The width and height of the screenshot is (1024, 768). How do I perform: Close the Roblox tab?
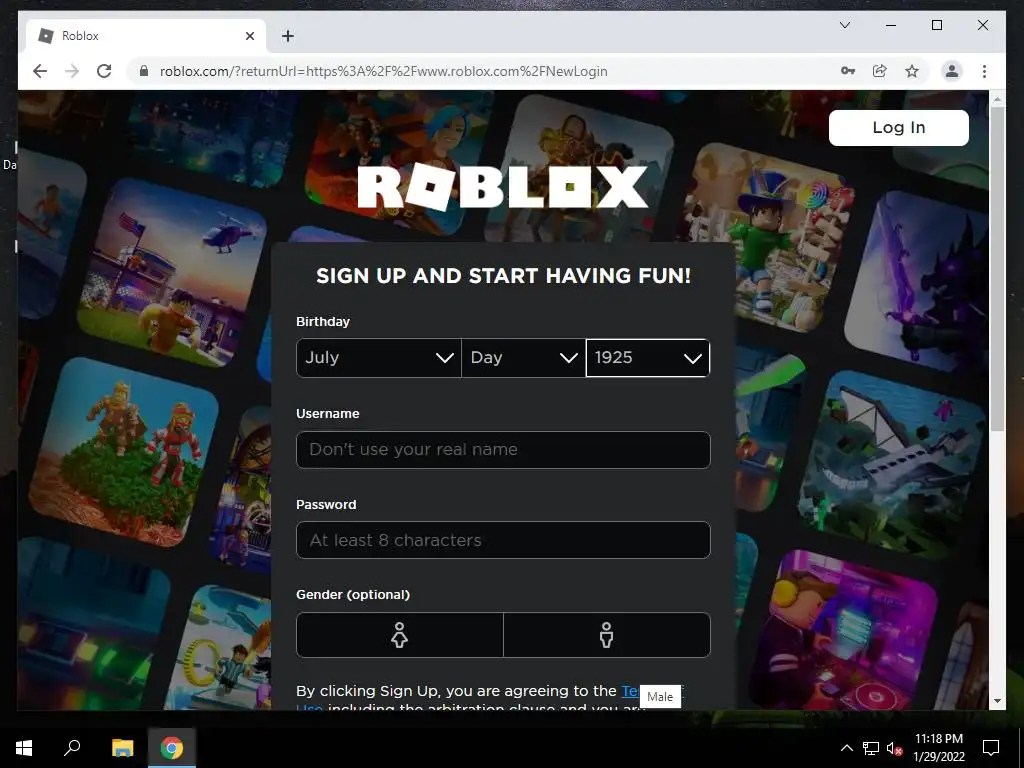point(249,36)
